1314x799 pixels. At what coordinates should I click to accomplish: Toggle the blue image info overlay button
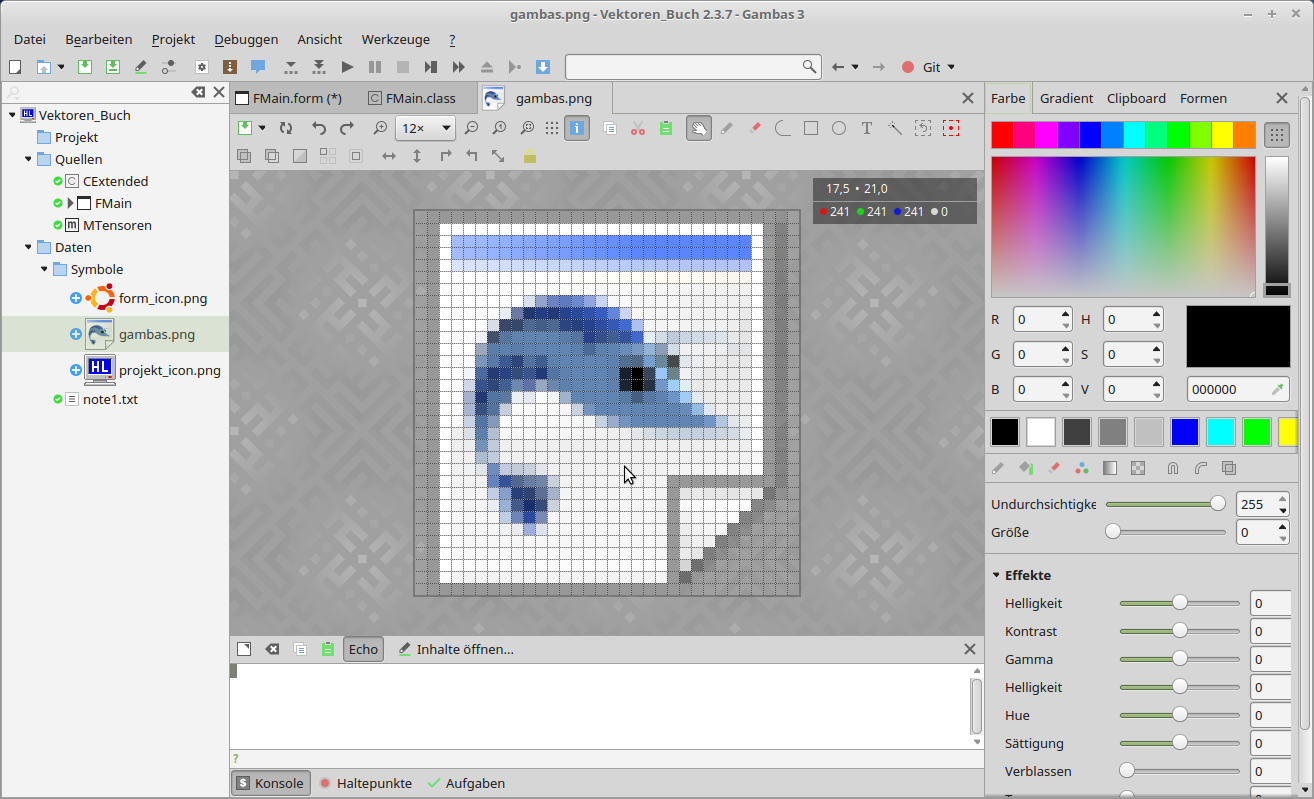tap(577, 128)
